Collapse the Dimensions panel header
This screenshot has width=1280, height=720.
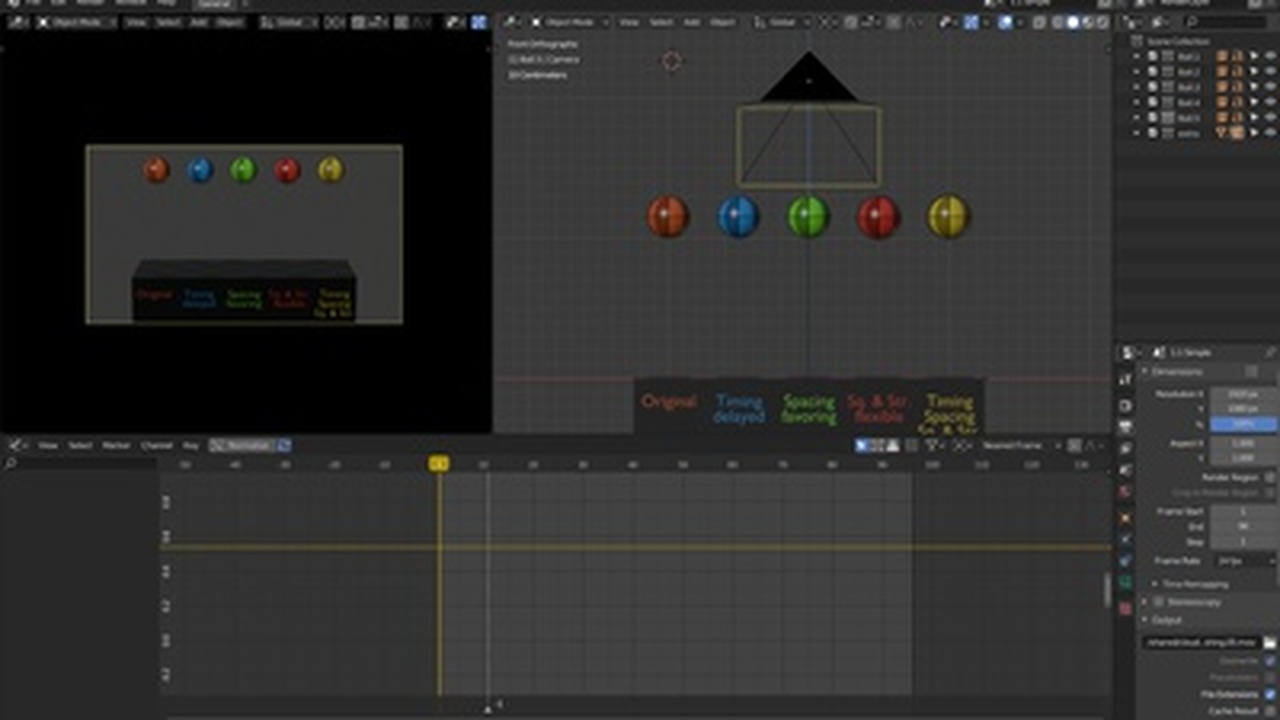(1180, 371)
